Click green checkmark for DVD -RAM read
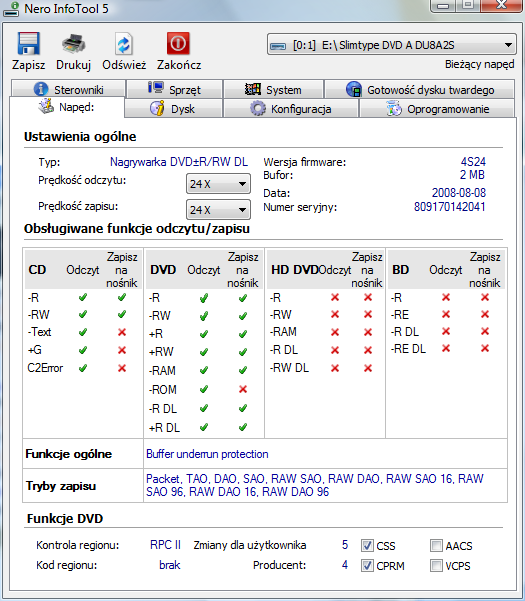This screenshot has width=525, height=601. (x=204, y=370)
